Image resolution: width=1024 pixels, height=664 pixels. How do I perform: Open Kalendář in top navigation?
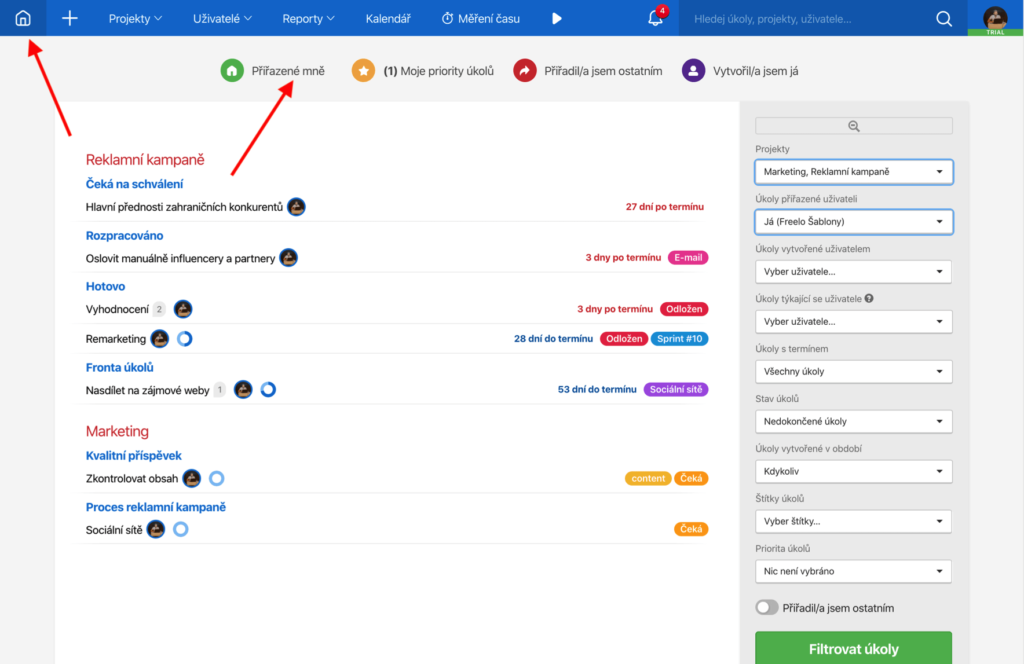pyautogui.click(x=388, y=18)
